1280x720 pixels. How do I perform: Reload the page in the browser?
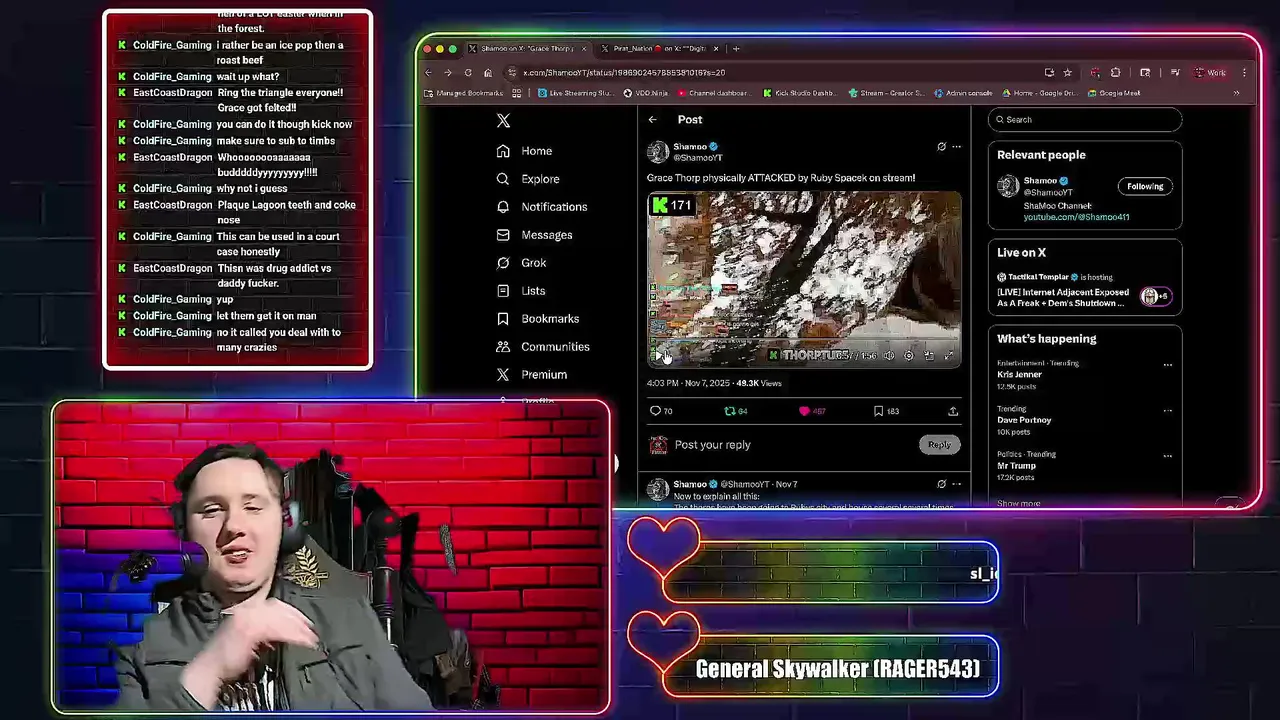coord(467,73)
